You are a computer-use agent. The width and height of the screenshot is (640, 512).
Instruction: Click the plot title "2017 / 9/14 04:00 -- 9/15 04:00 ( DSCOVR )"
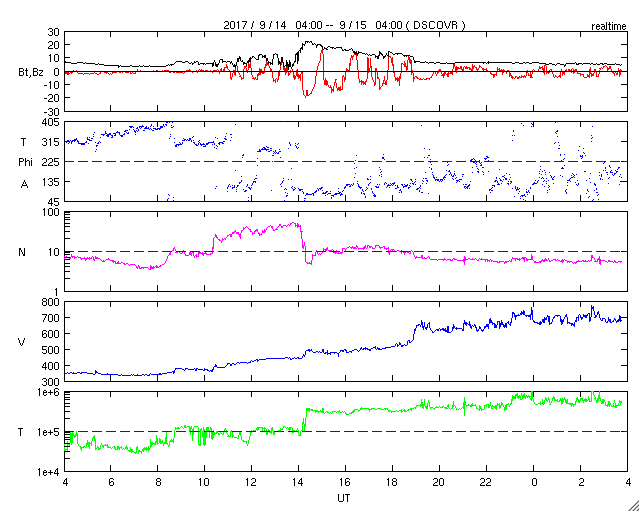pos(344,25)
